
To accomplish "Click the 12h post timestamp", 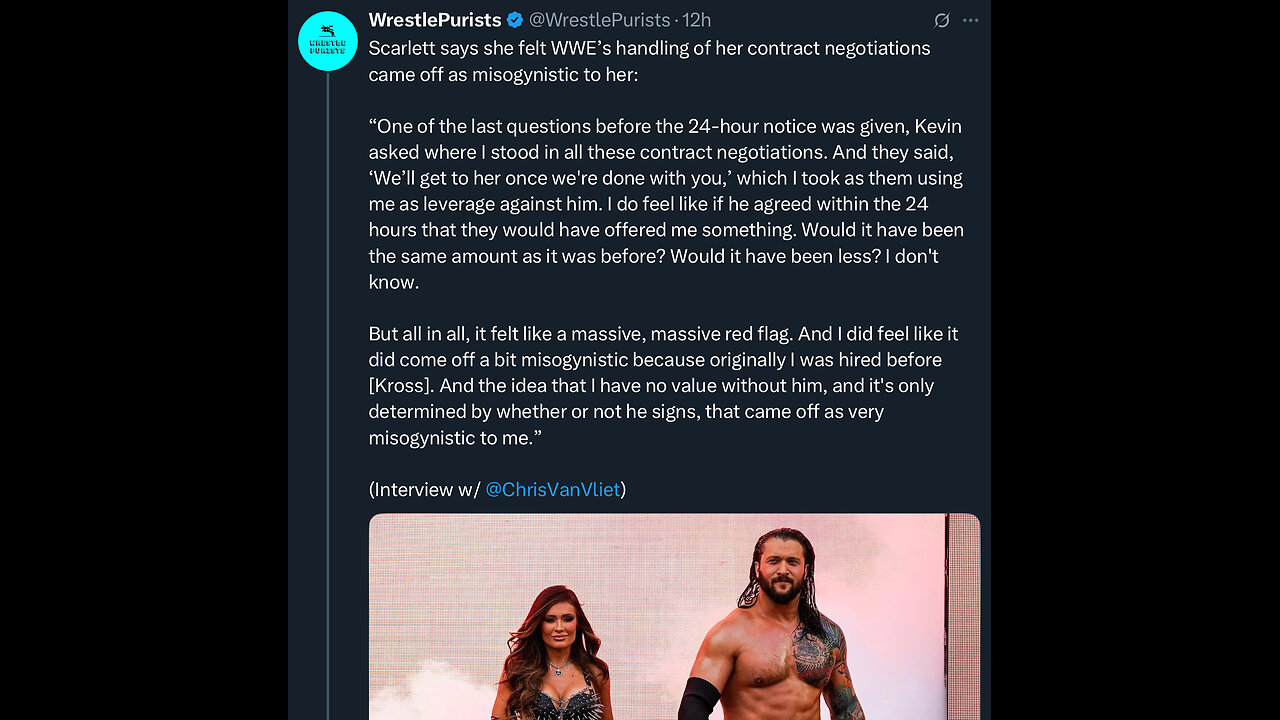I will (x=697, y=20).
